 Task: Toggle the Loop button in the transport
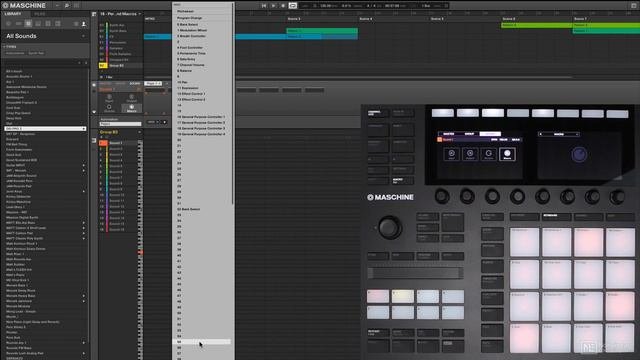[293, 6]
